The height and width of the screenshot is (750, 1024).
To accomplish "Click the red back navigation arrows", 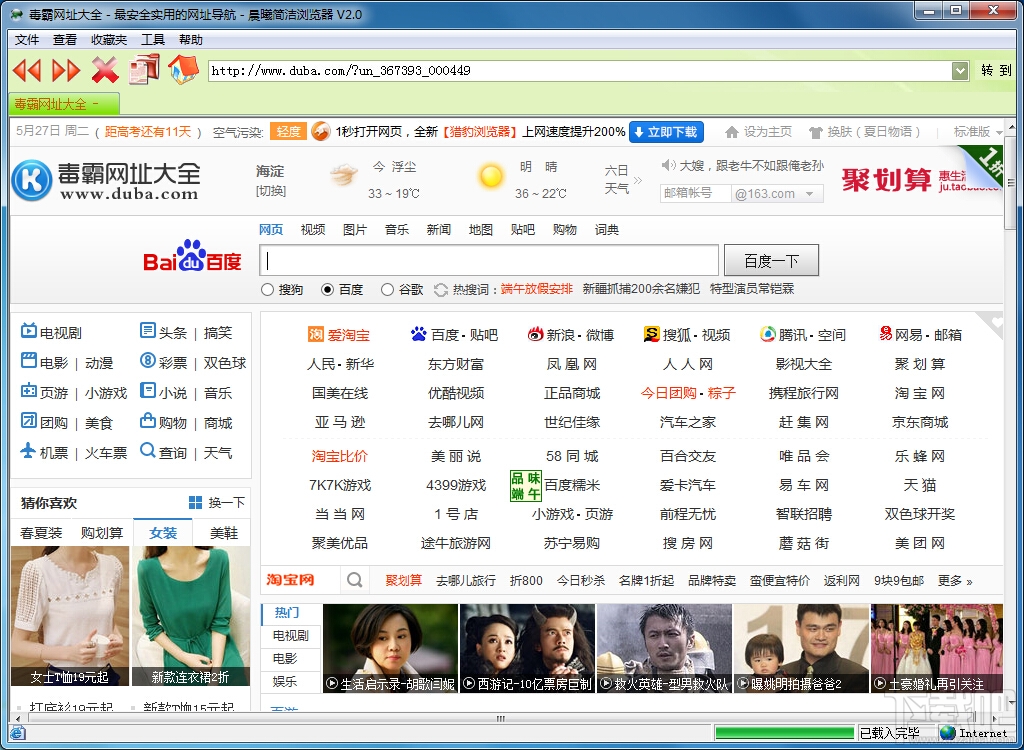I will tap(27, 70).
